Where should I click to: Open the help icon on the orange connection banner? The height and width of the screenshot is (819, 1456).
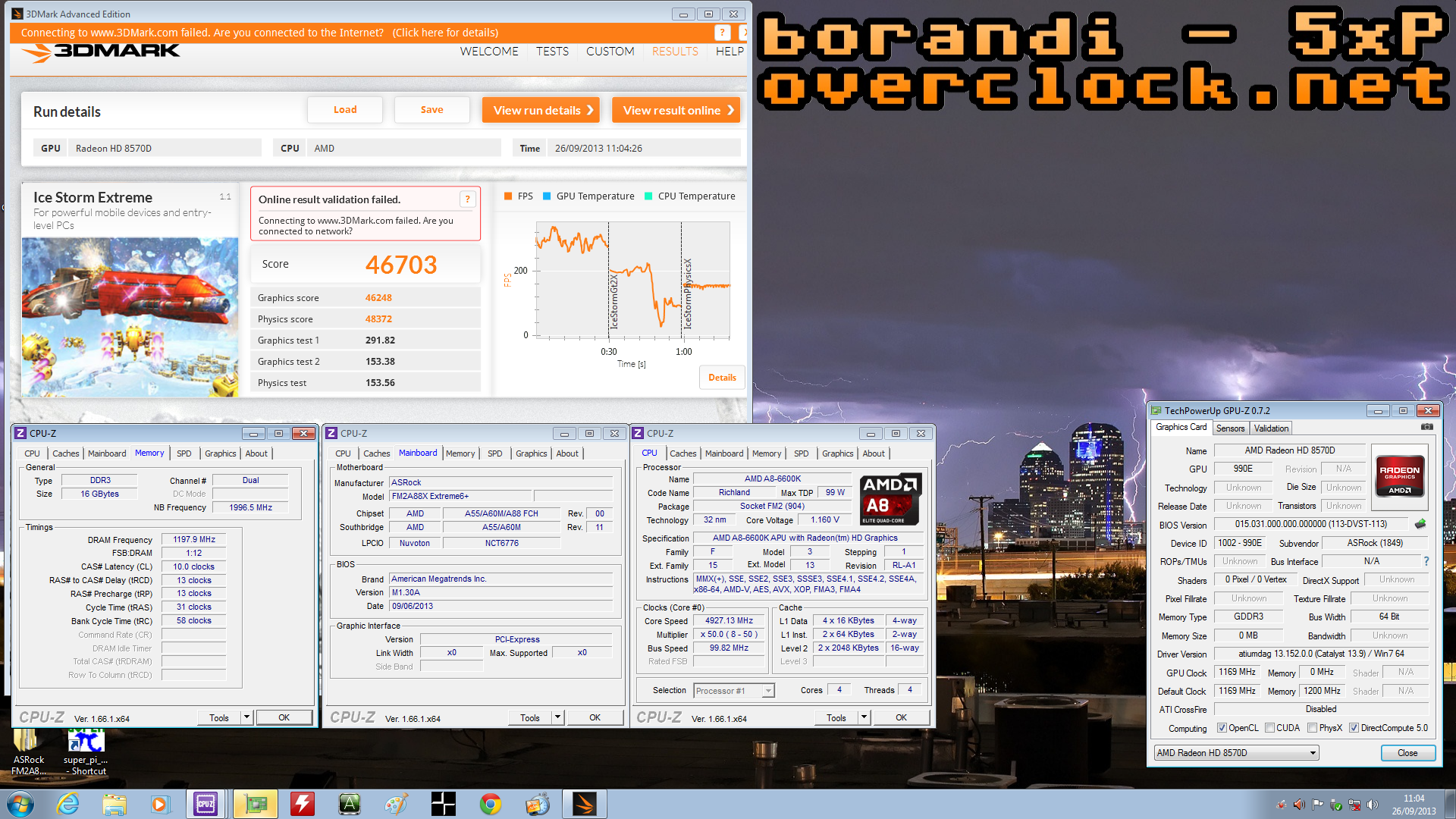[722, 33]
